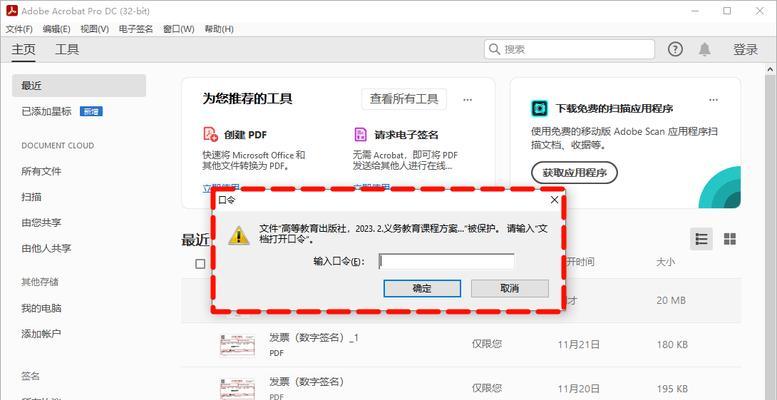Click the Adobe Scan app icon

pos(539,108)
